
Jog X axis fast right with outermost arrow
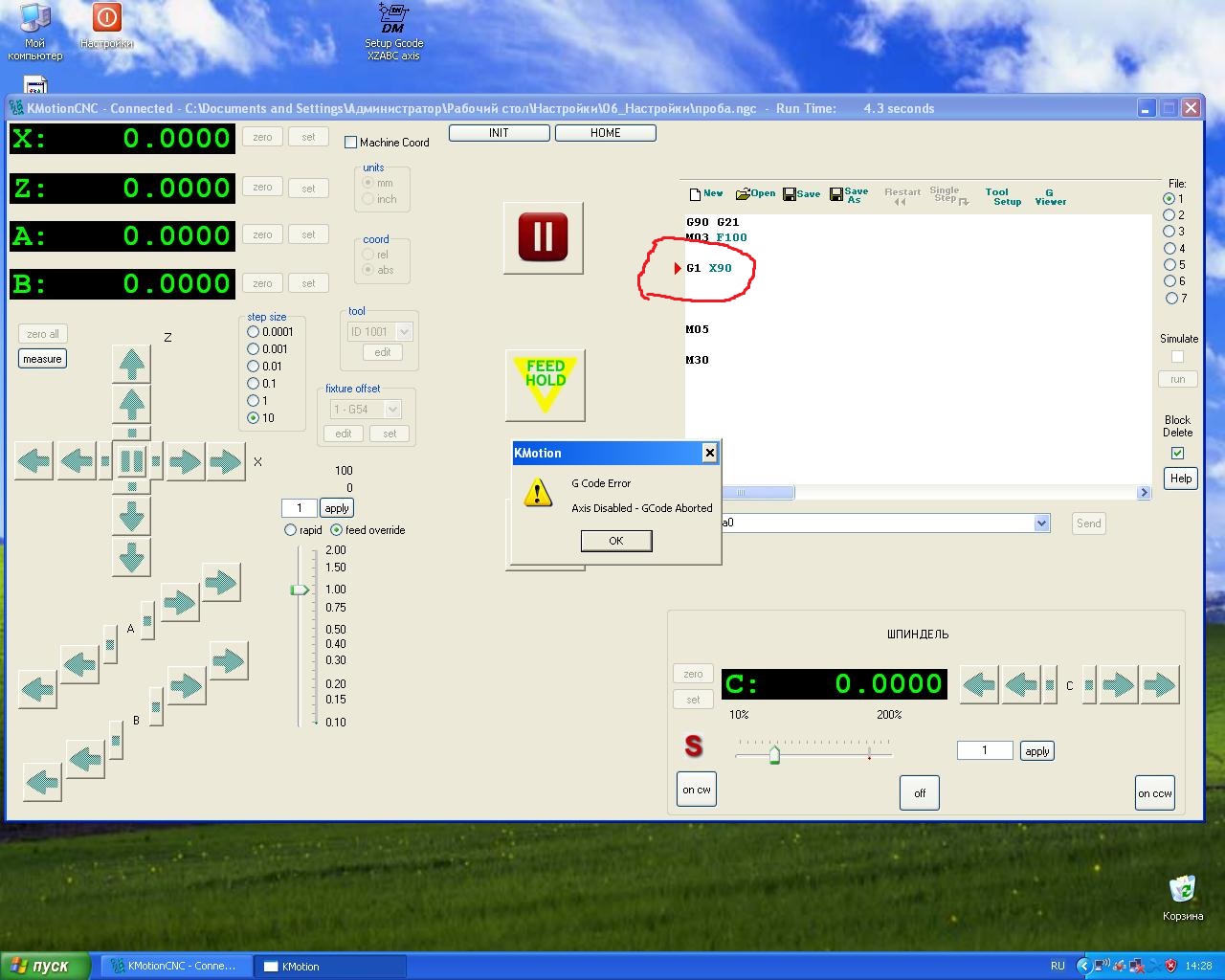click(226, 461)
